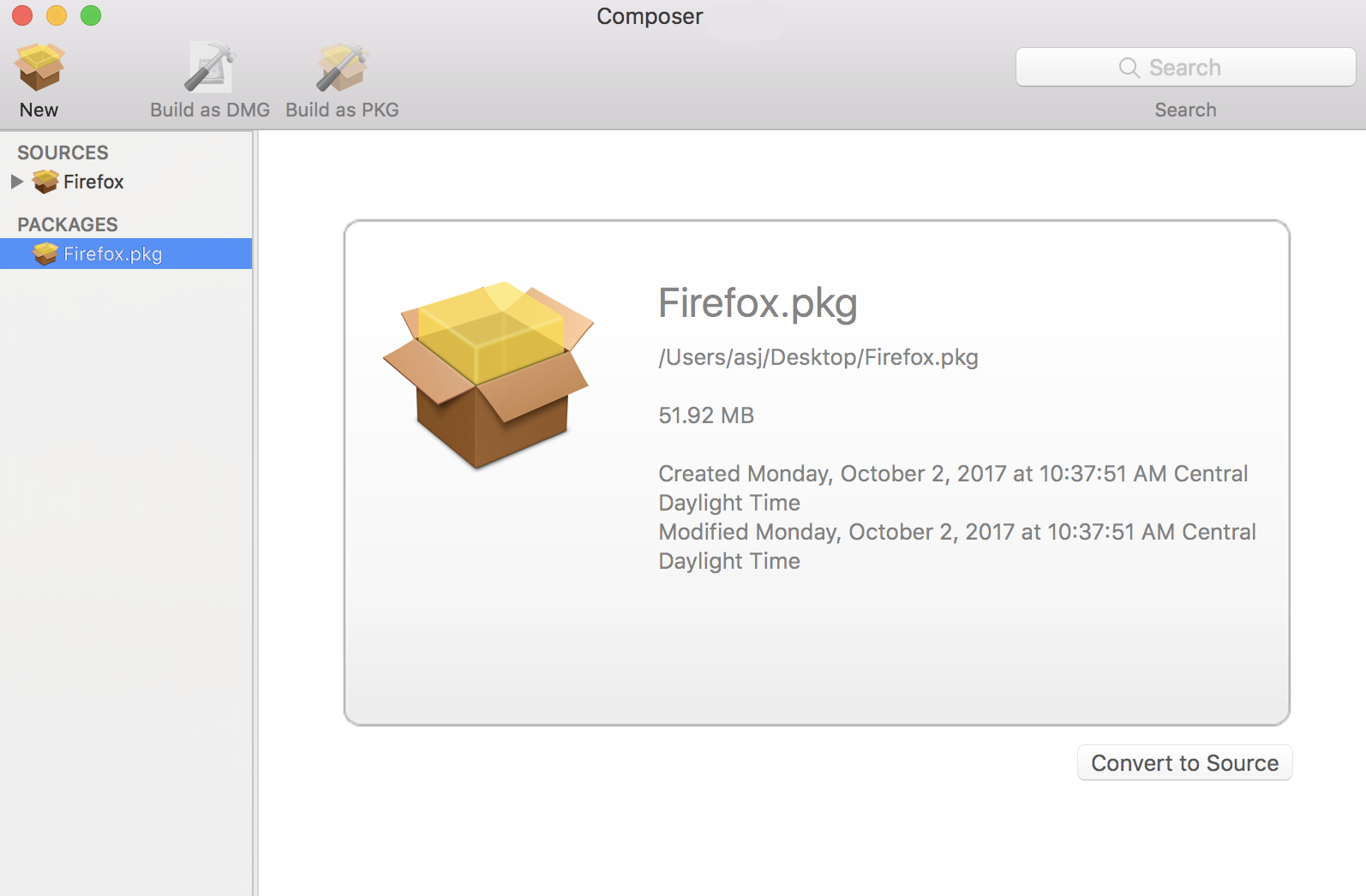
Task: Click the Convert to Source button
Action: click(1184, 762)
